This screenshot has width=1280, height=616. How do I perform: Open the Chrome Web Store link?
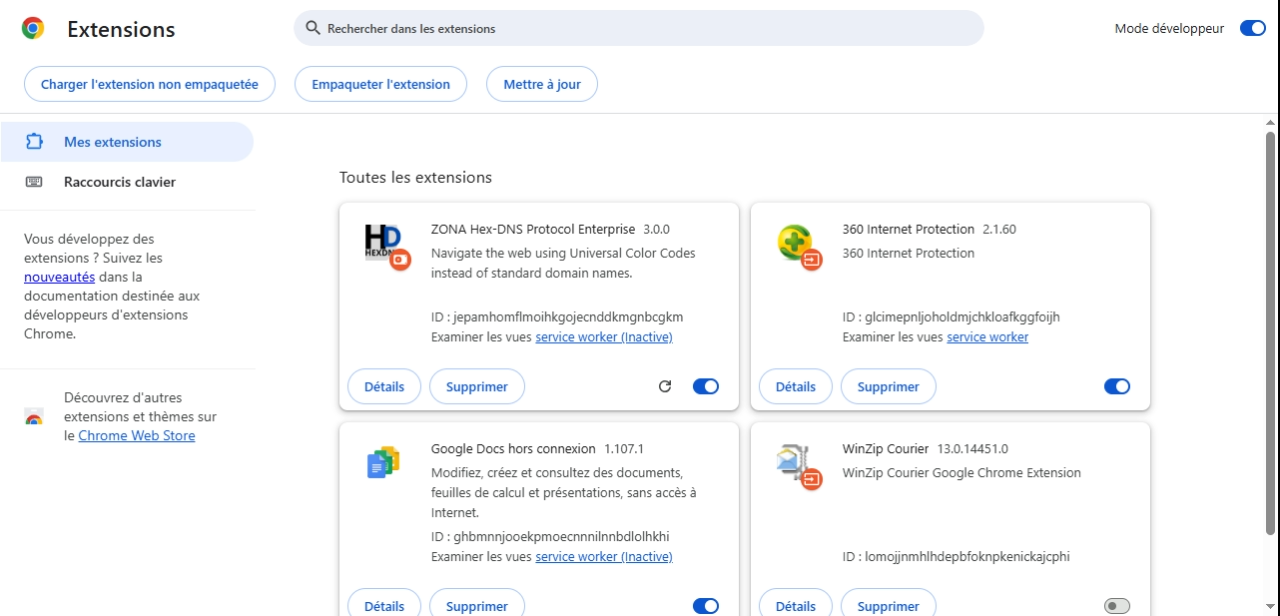pyautogui.click(x=136, y=436)
